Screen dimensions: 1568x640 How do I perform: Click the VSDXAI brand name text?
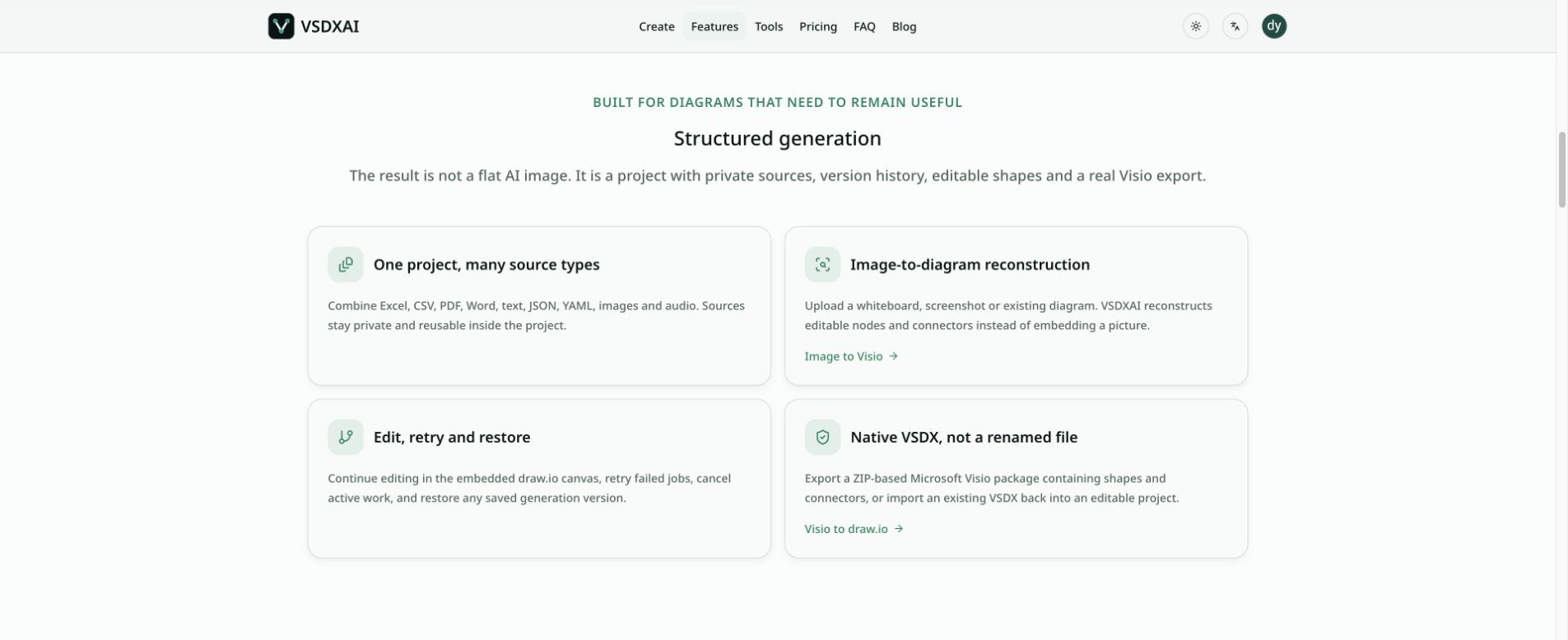tap(329, 26)
